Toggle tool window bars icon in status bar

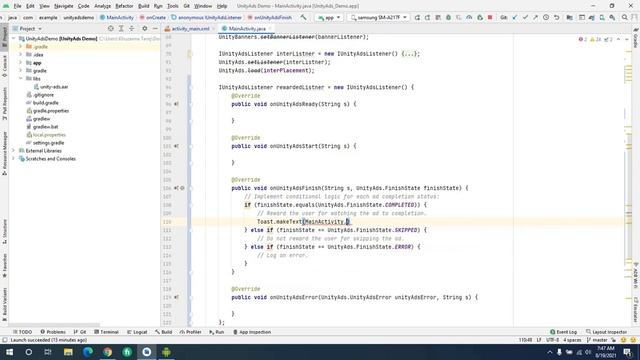5,340
